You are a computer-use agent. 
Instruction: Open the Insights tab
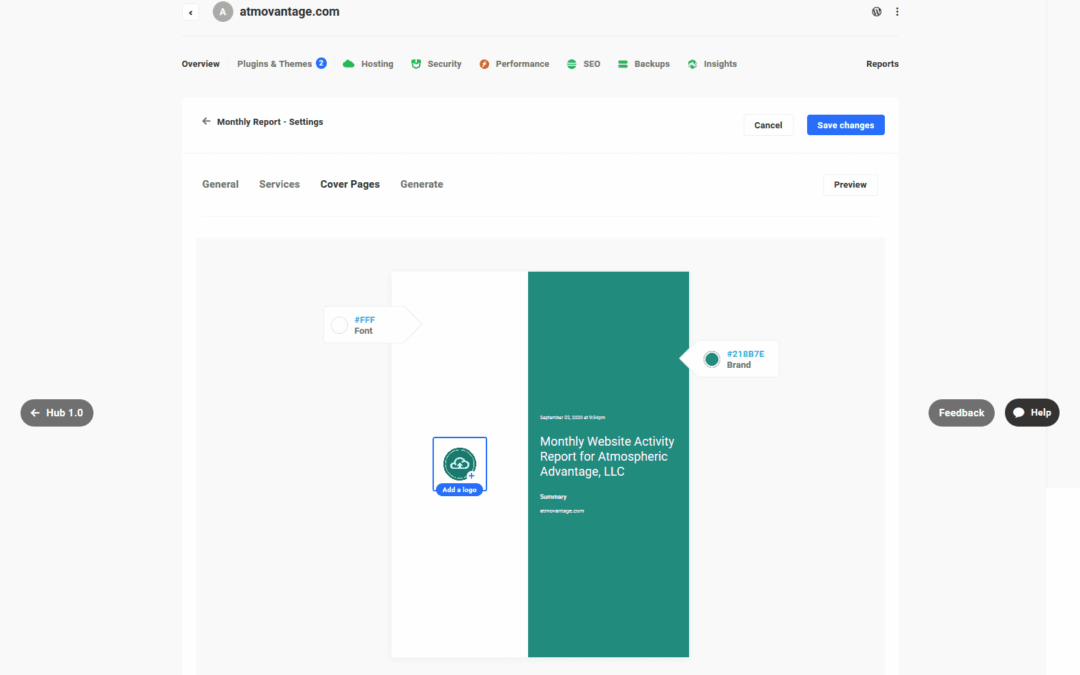(720, 64)
